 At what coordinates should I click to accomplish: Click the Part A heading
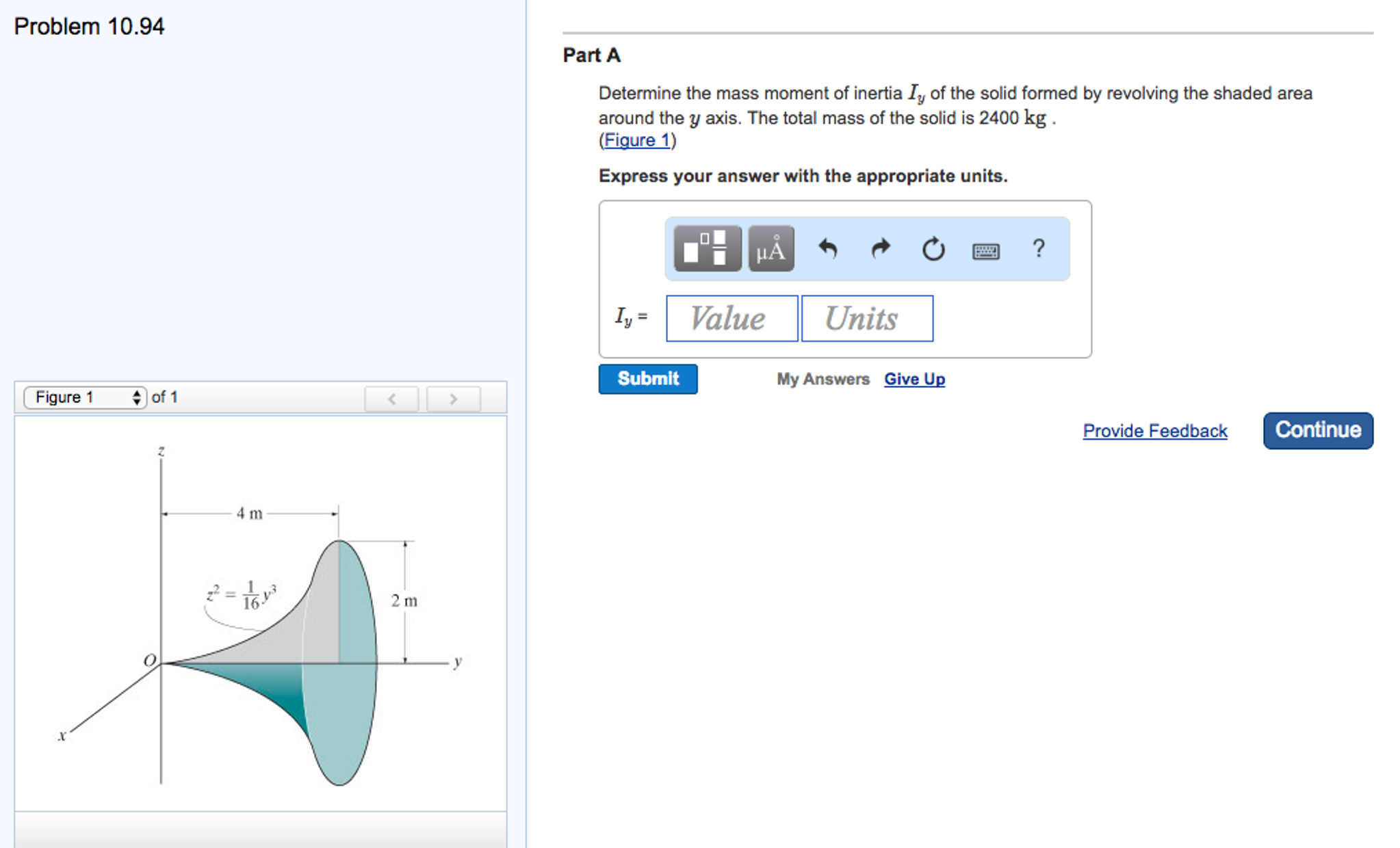pos(591,55)
